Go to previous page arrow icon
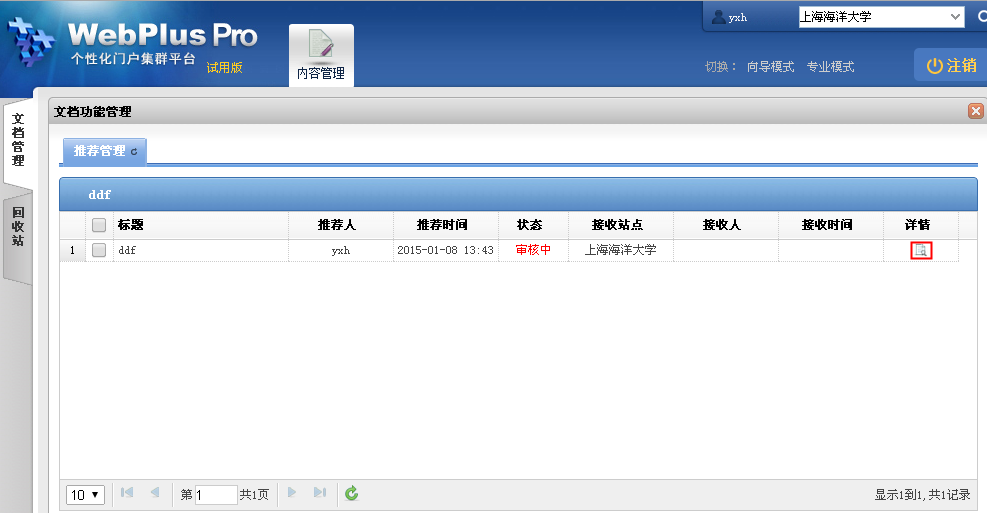987x513 pixels. (155, 493)
